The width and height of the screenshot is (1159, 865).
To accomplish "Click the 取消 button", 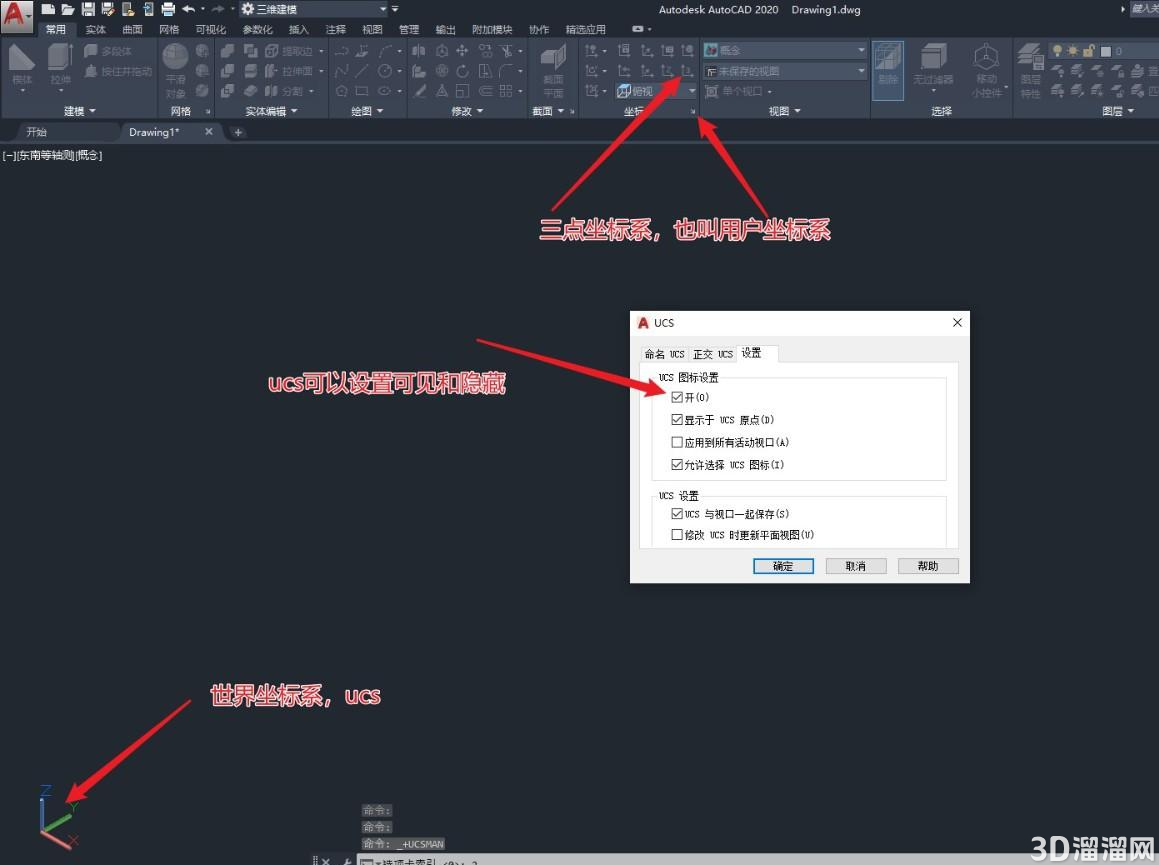I will click(x=855, y=566).
